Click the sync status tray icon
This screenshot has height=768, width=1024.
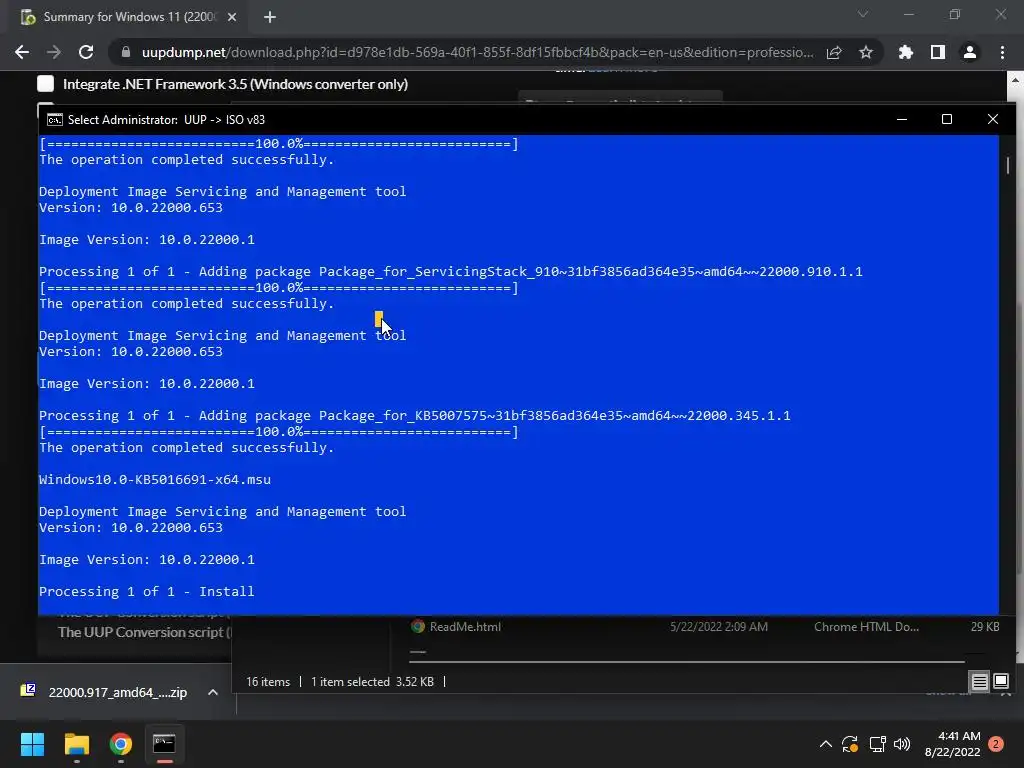point(850,744)
